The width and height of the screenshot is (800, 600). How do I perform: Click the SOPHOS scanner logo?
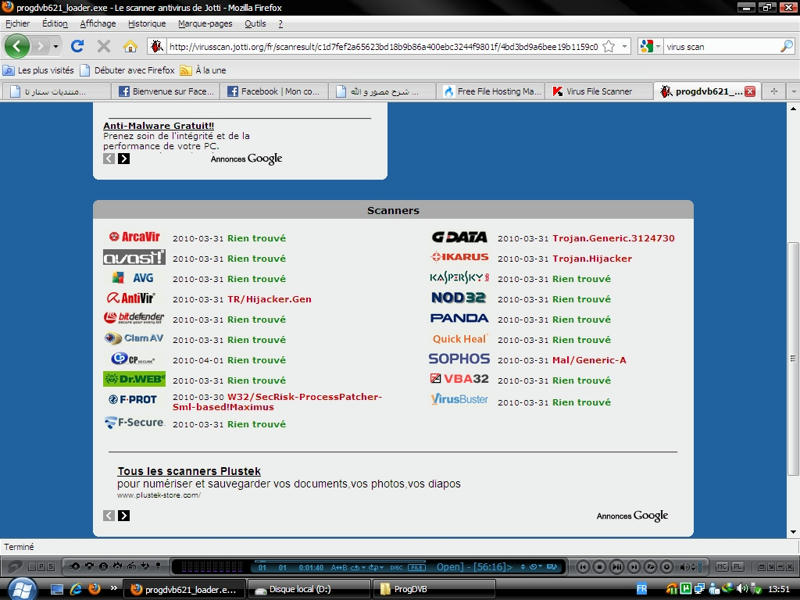(x=459, y=359)
